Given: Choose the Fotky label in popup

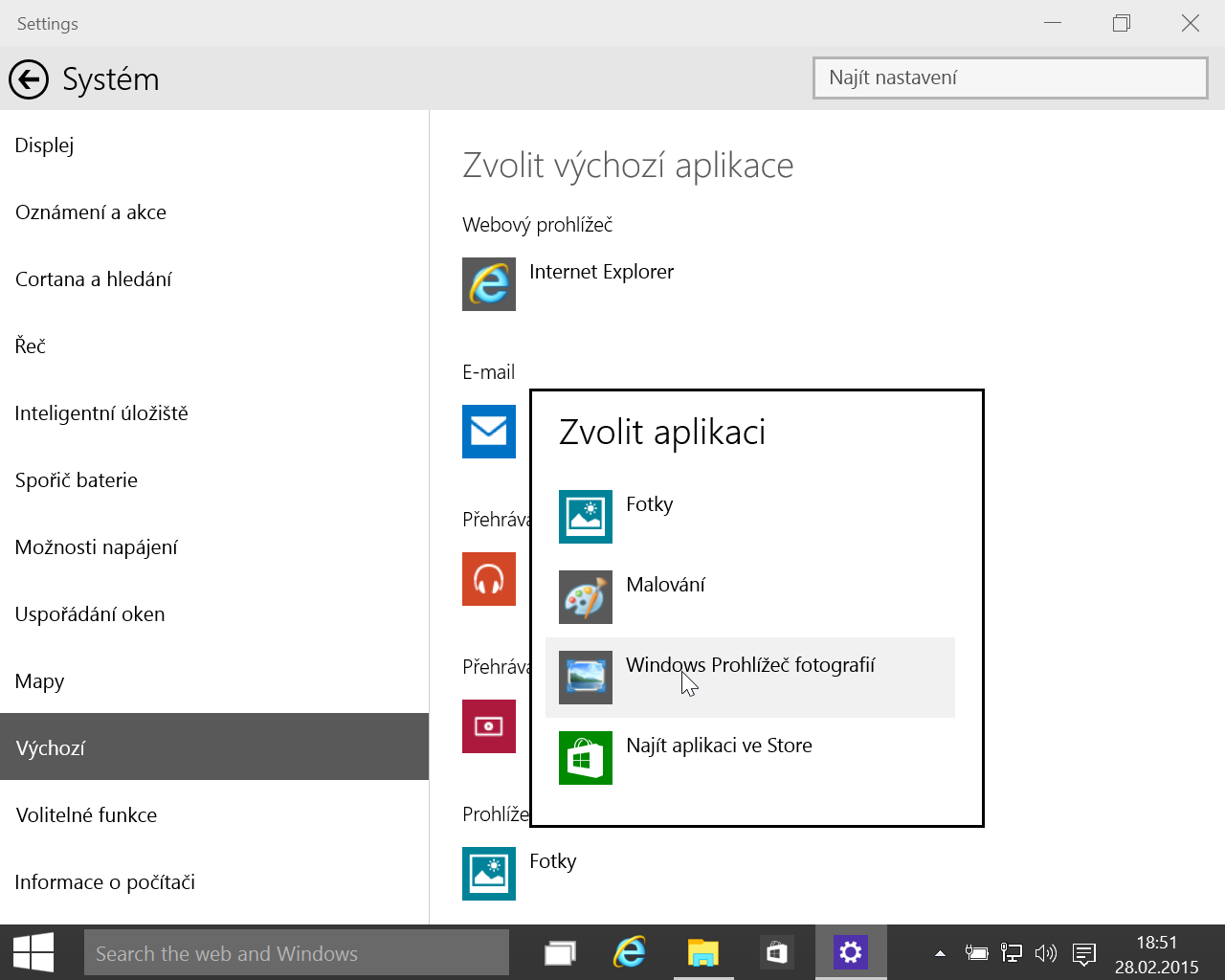Looking at the screenshot, I should click(x=649, y=504).
